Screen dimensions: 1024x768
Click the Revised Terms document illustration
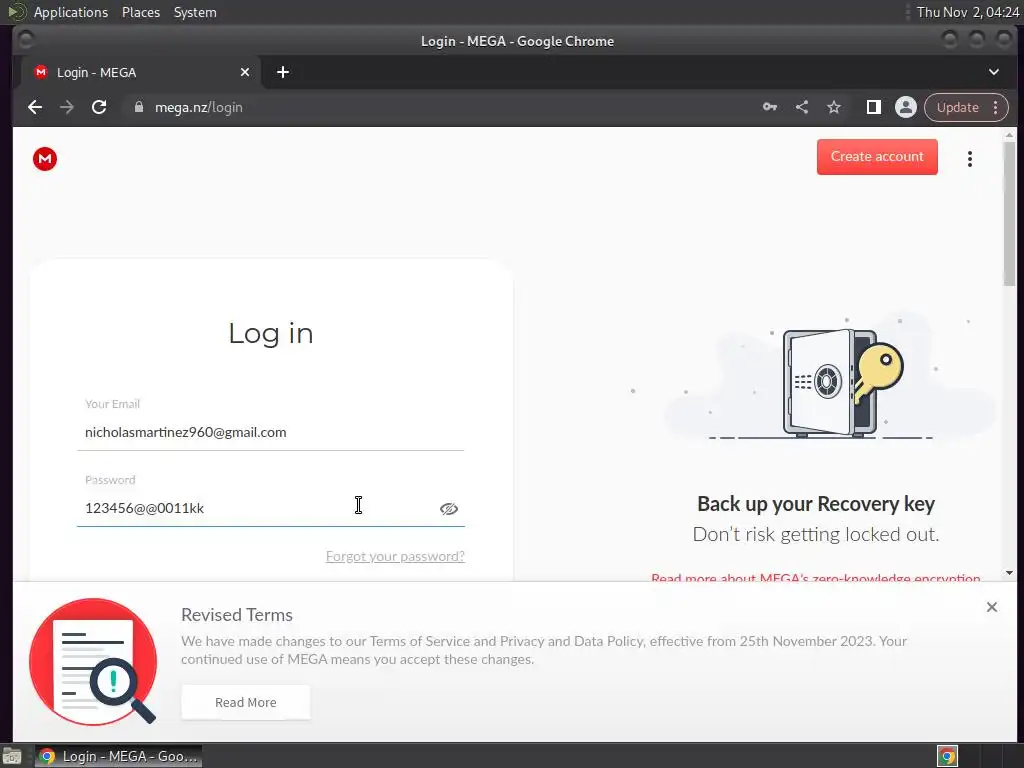[x=93, y=662]
